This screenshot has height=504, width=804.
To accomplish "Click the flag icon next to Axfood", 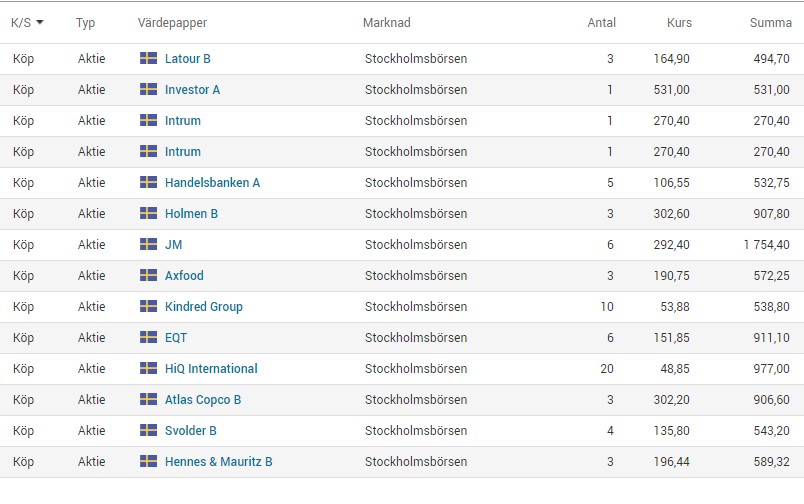I will [149, 275].
